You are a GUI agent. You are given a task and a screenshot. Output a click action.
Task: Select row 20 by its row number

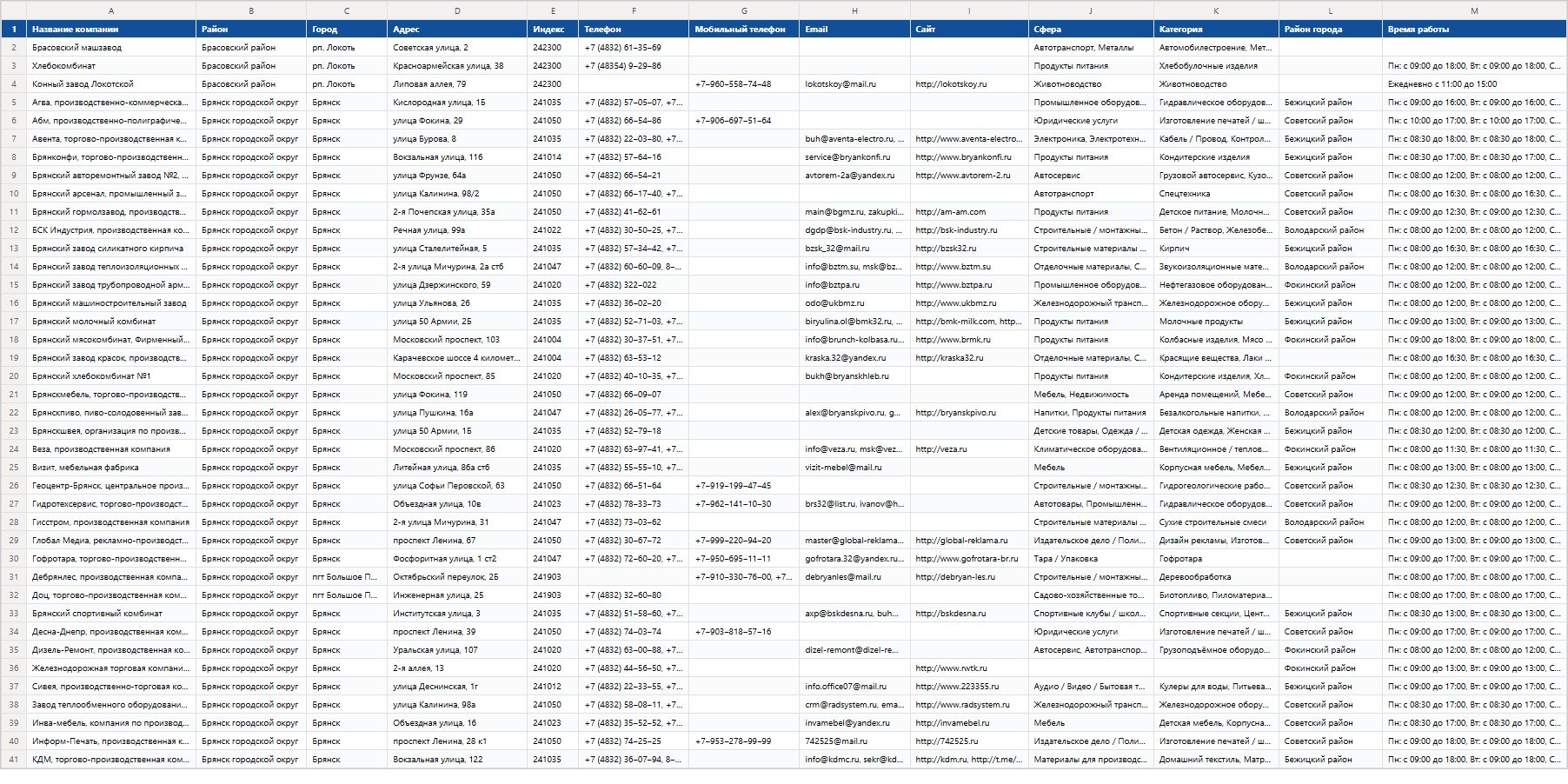click(x=13, y=376)
